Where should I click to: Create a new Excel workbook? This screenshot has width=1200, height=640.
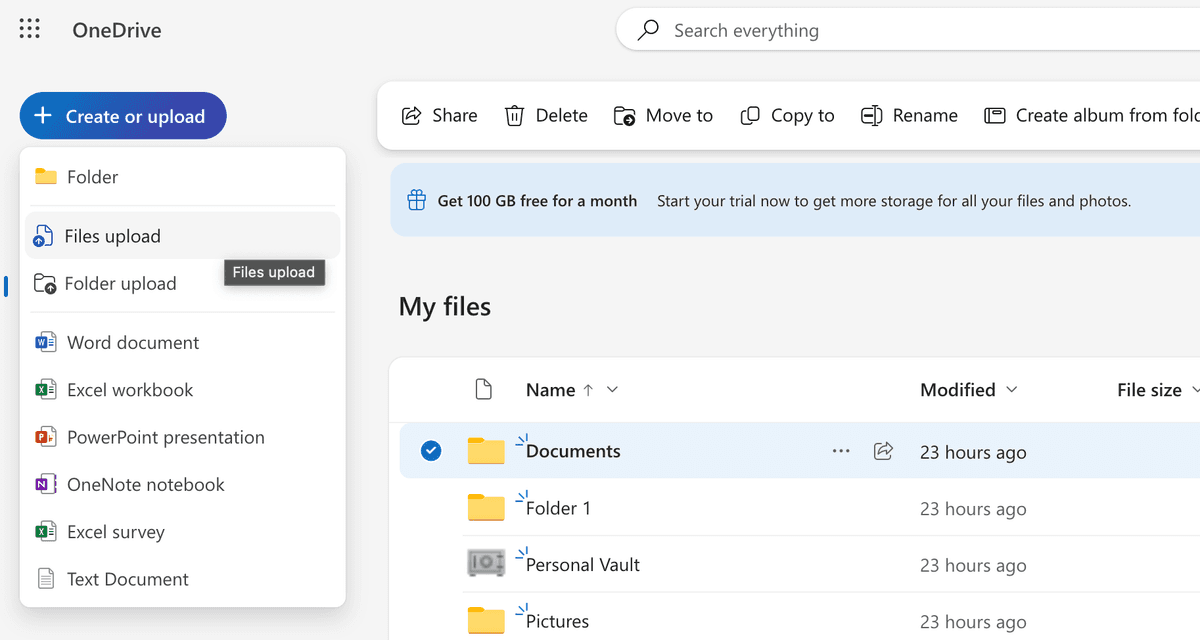click(x=131, y=389)
